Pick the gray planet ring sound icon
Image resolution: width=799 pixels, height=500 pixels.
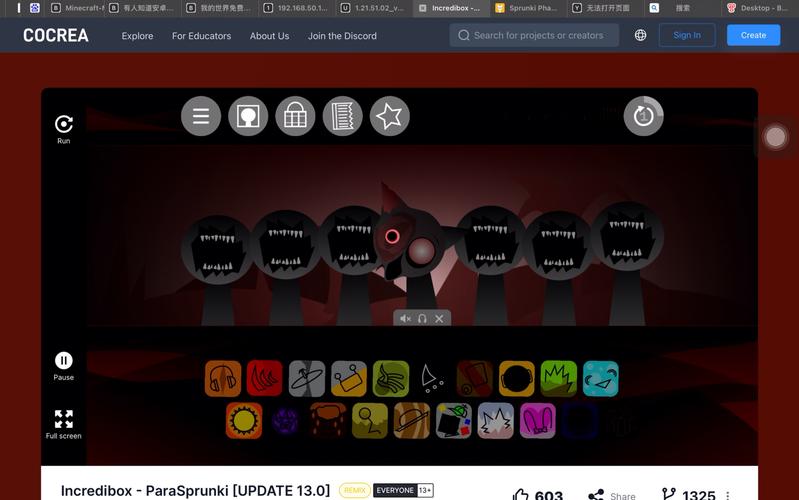pos(307,379)
